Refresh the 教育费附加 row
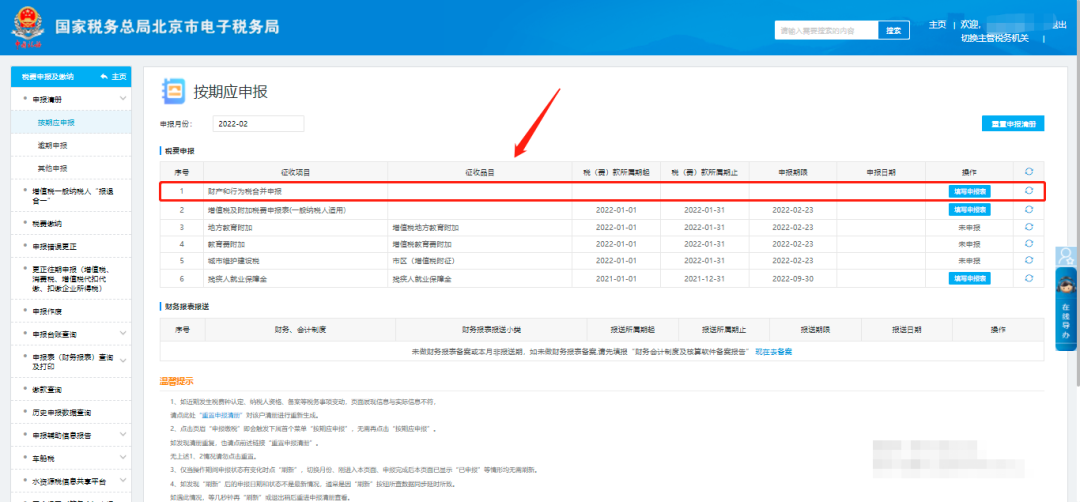1080x502 pixels. (x=1029, y=244)
